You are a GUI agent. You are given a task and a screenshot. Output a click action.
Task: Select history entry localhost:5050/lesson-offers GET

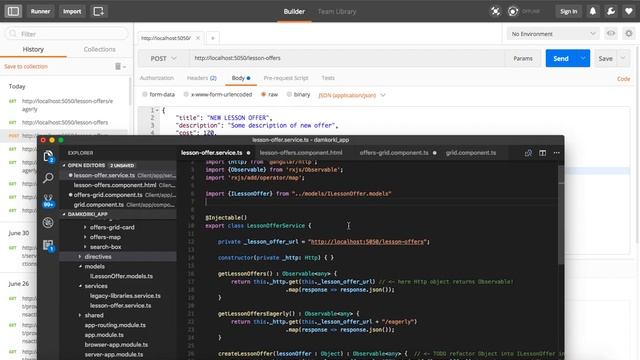coord(65,122)
